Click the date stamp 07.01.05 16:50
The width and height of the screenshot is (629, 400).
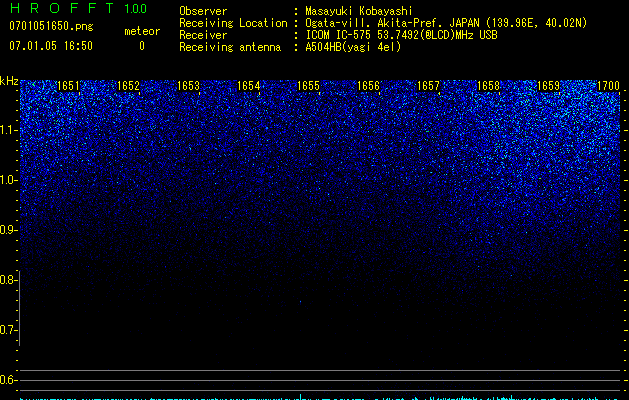pyautogui.click(x=51, y=46)
